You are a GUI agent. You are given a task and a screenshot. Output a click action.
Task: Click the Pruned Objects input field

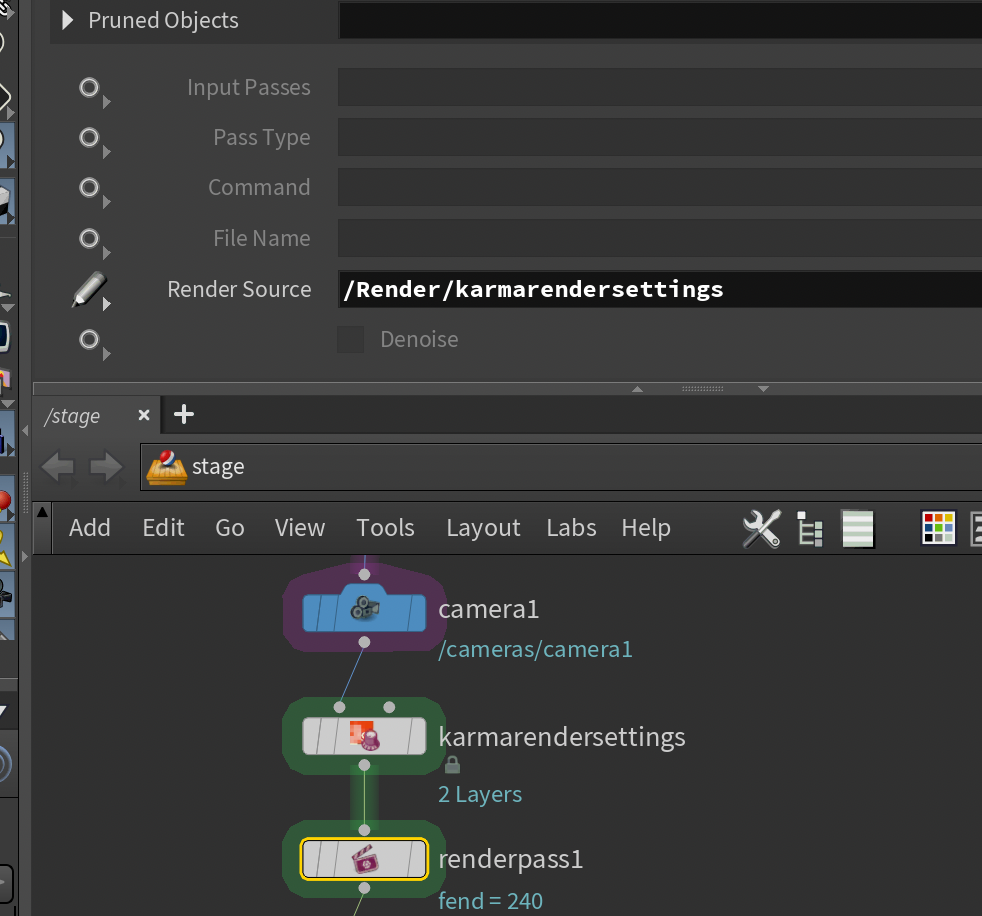(x=660, y=20)
